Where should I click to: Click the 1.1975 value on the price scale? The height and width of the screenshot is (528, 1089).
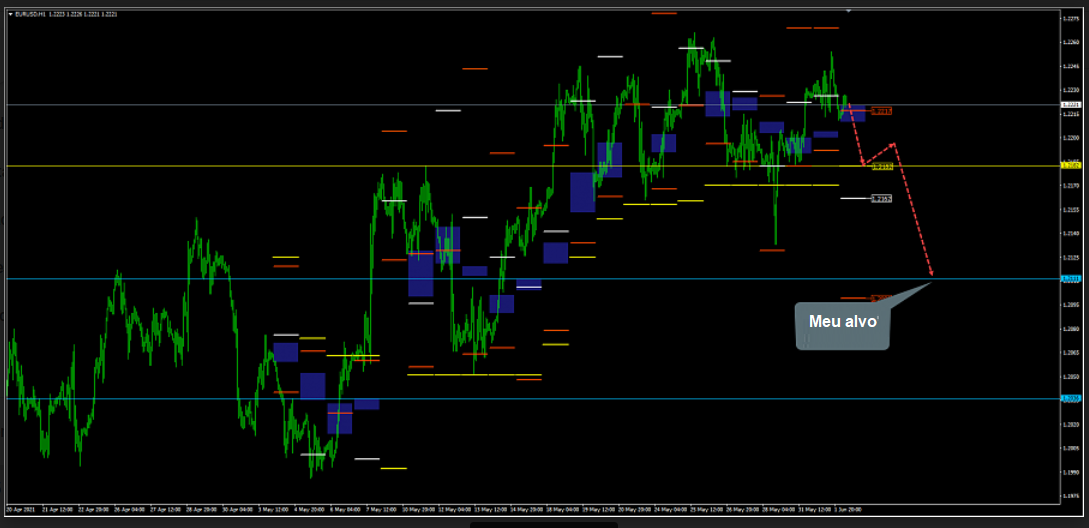1071,495
